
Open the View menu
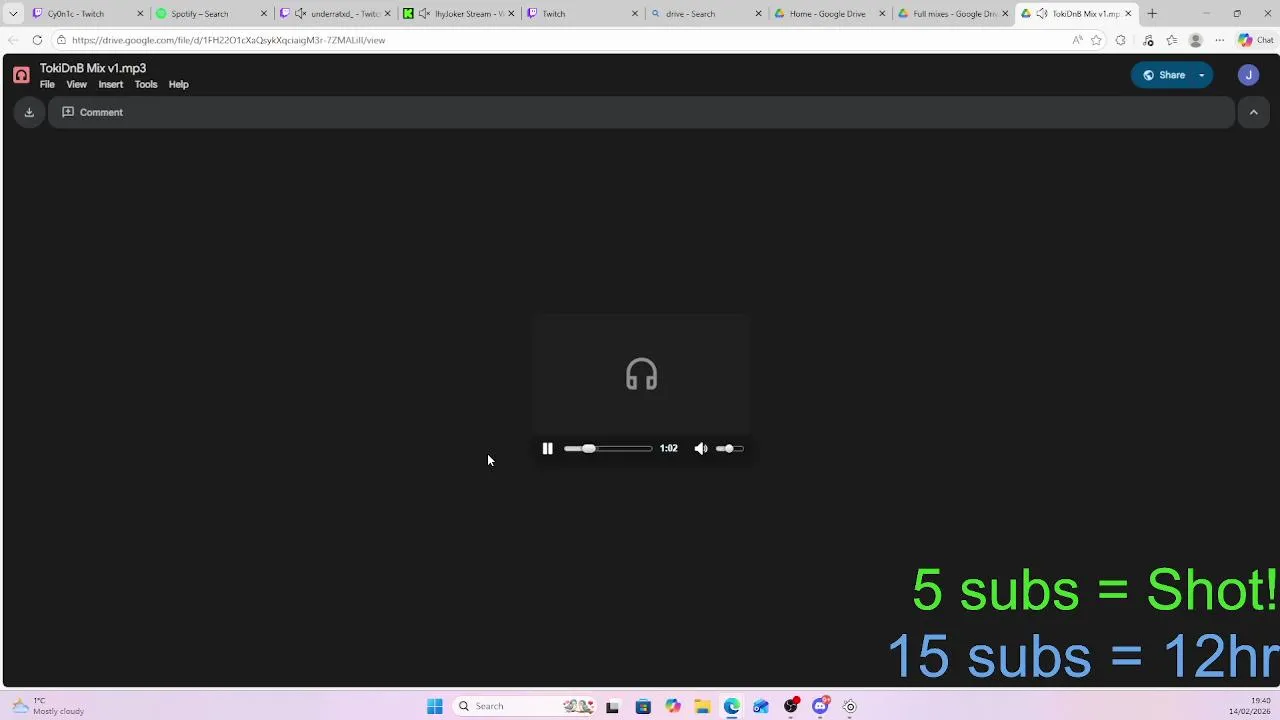point(76,84)
